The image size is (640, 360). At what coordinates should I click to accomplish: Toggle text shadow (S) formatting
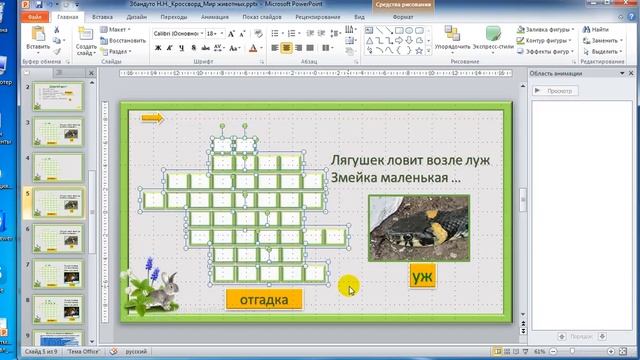[x=193, y=48]
